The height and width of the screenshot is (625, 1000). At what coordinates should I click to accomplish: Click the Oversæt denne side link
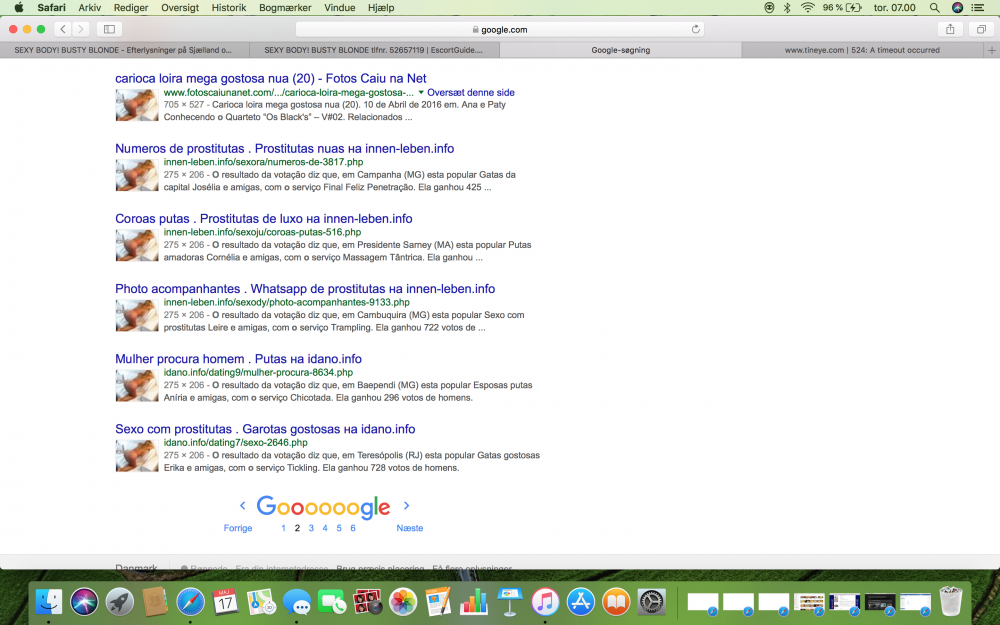coord(471,92)
